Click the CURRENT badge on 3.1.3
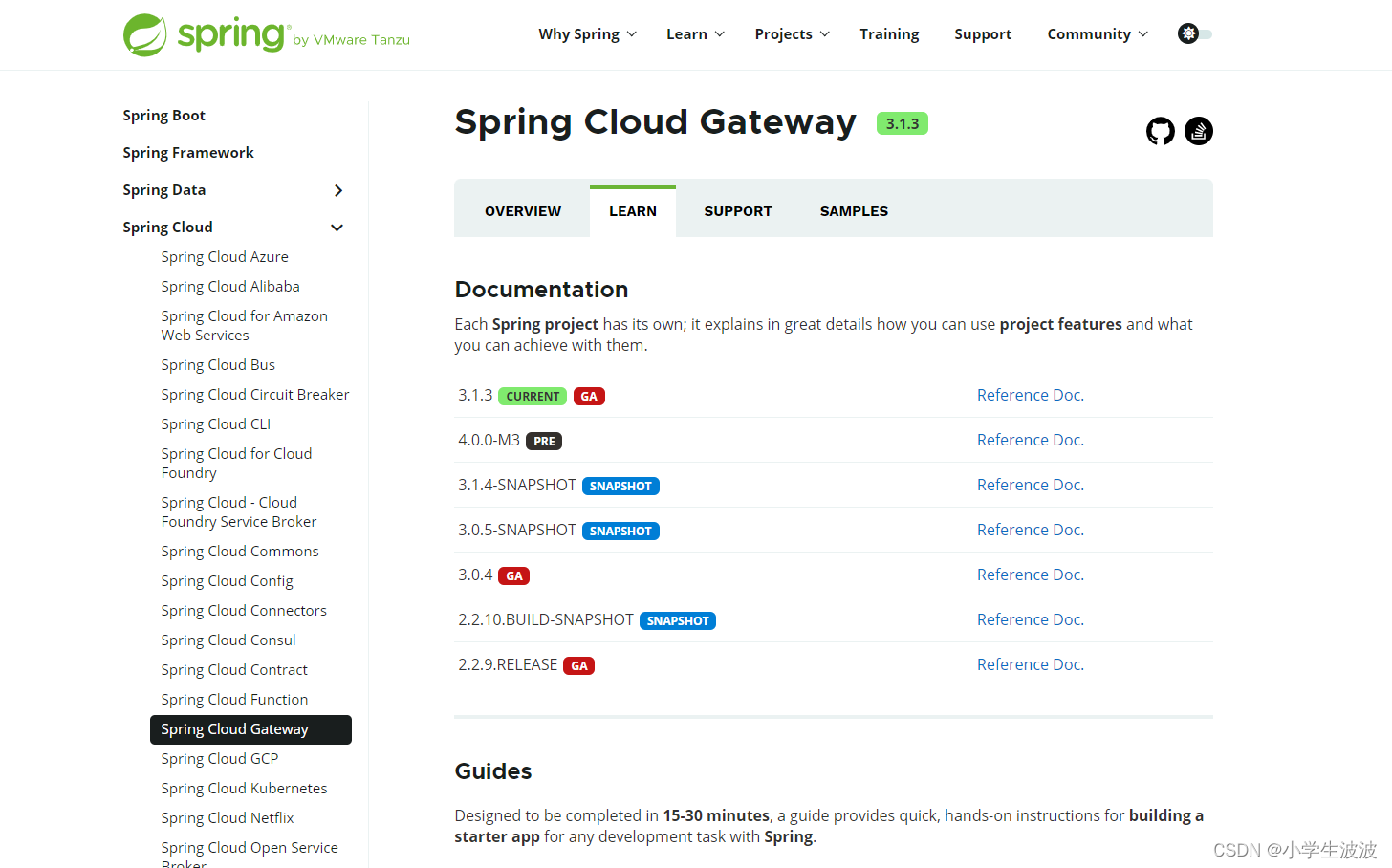1392x868 pixels. [533, 396]
